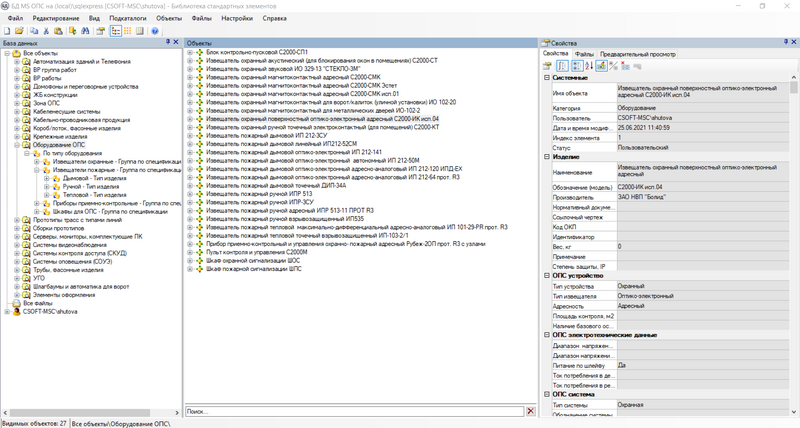This screenshot has height=428, width=800.
Task: Open the Подкаталоги menu
Action: pyautogui.click(x=127, y=18)
